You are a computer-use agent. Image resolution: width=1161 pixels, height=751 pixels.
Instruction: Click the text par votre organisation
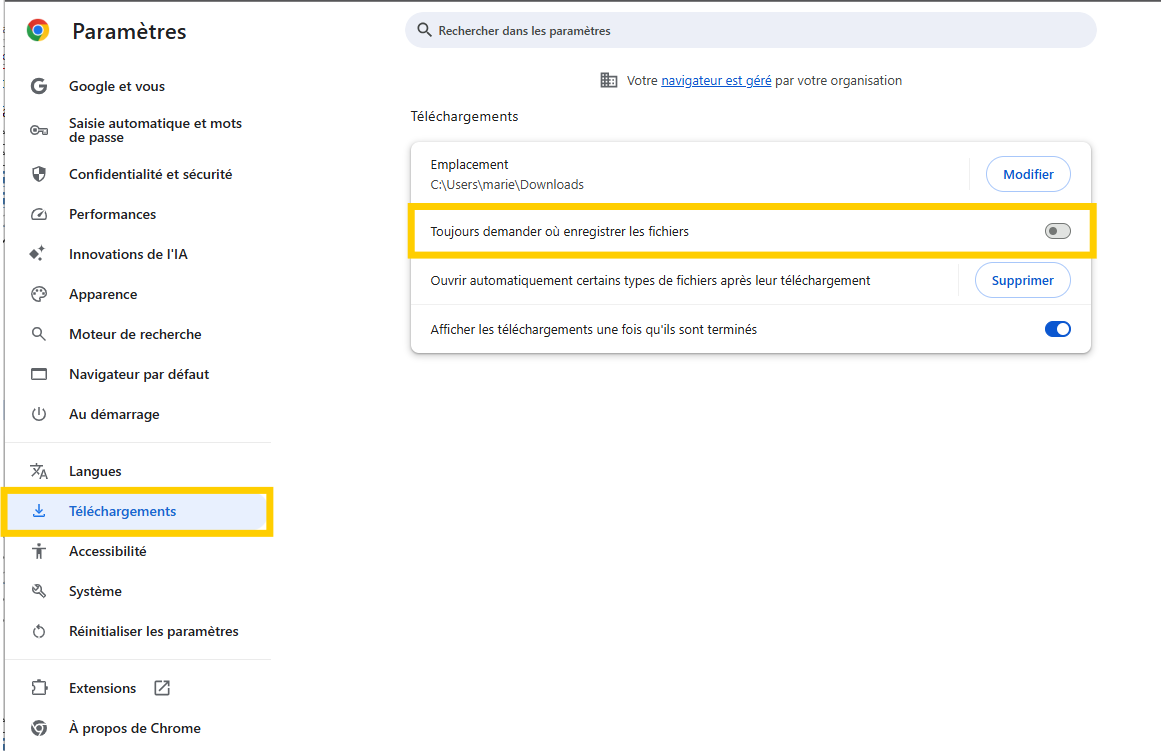tap(838, 80)
